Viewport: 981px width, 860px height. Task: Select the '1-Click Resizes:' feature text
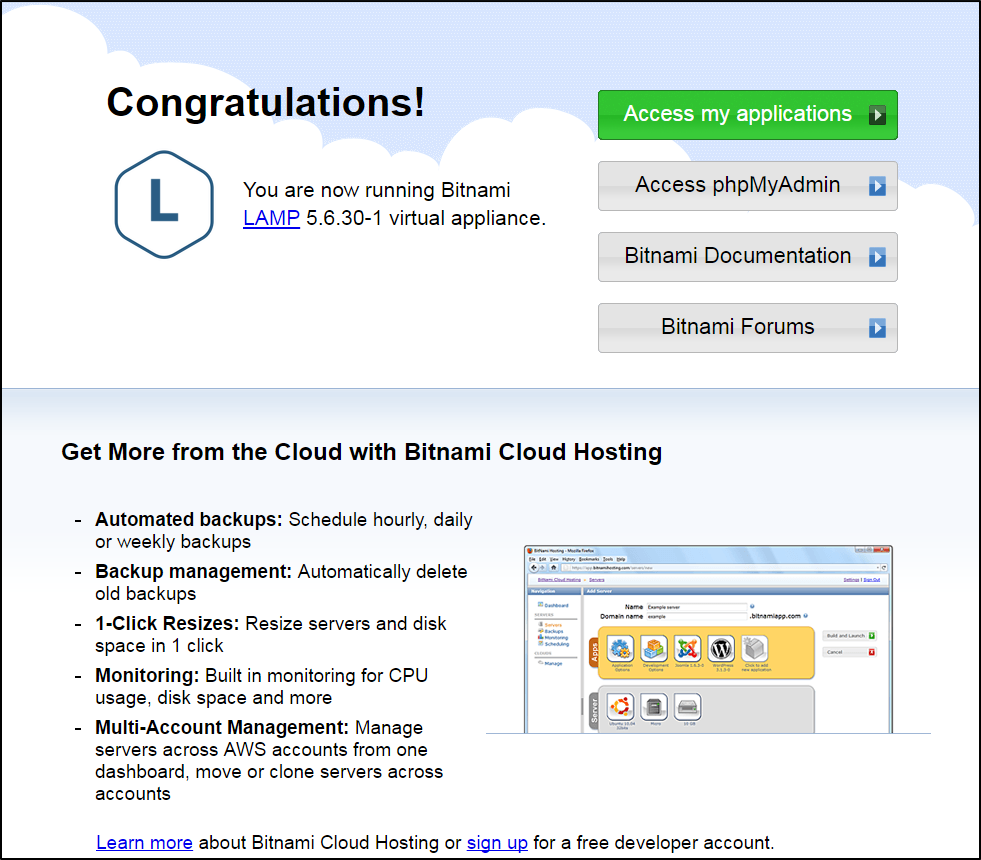(167, 624)
